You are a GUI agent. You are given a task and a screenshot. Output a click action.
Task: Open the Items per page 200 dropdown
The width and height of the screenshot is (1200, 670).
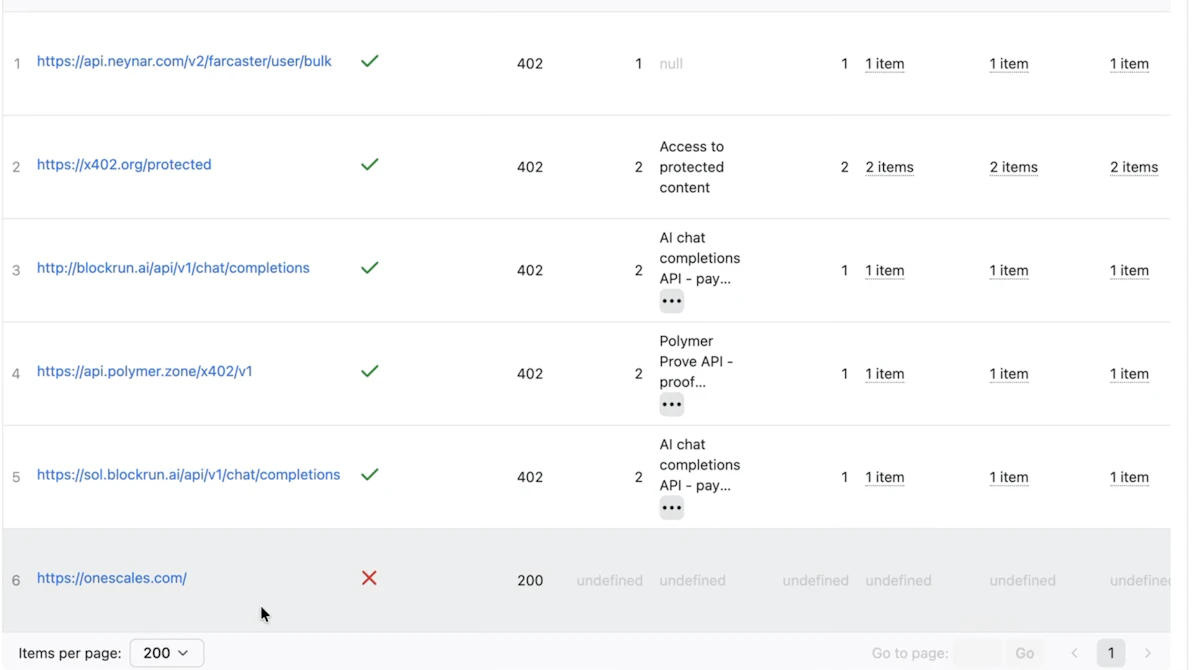click(x=167, y=653)
